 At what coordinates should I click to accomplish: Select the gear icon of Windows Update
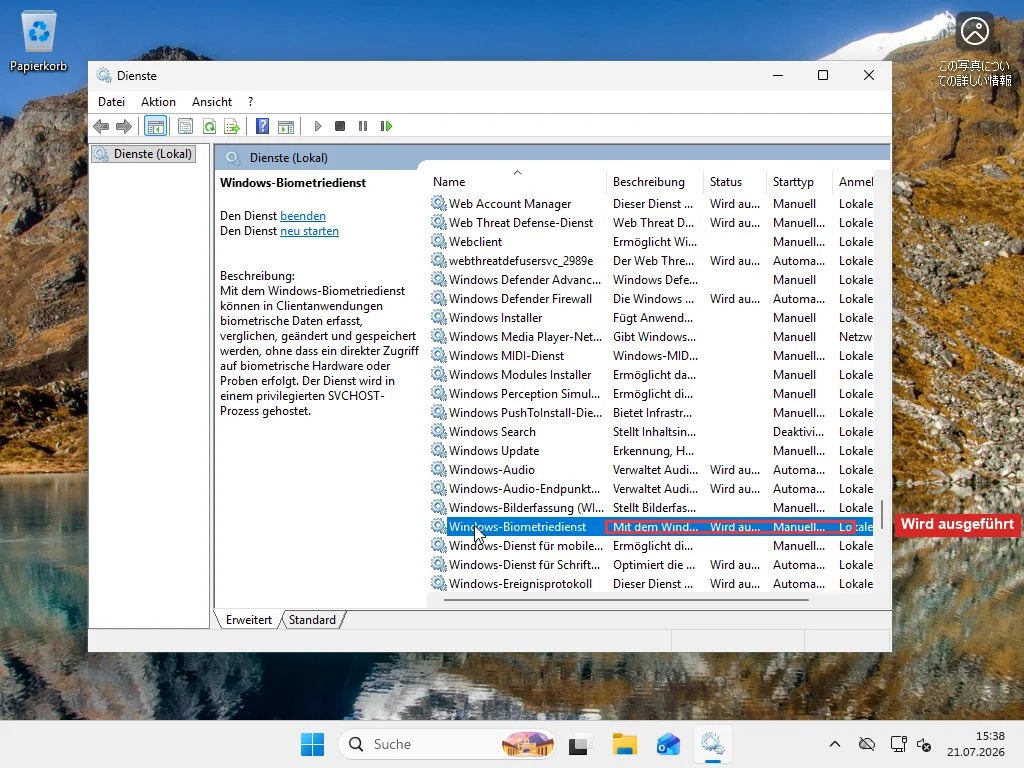coord(439,450)
